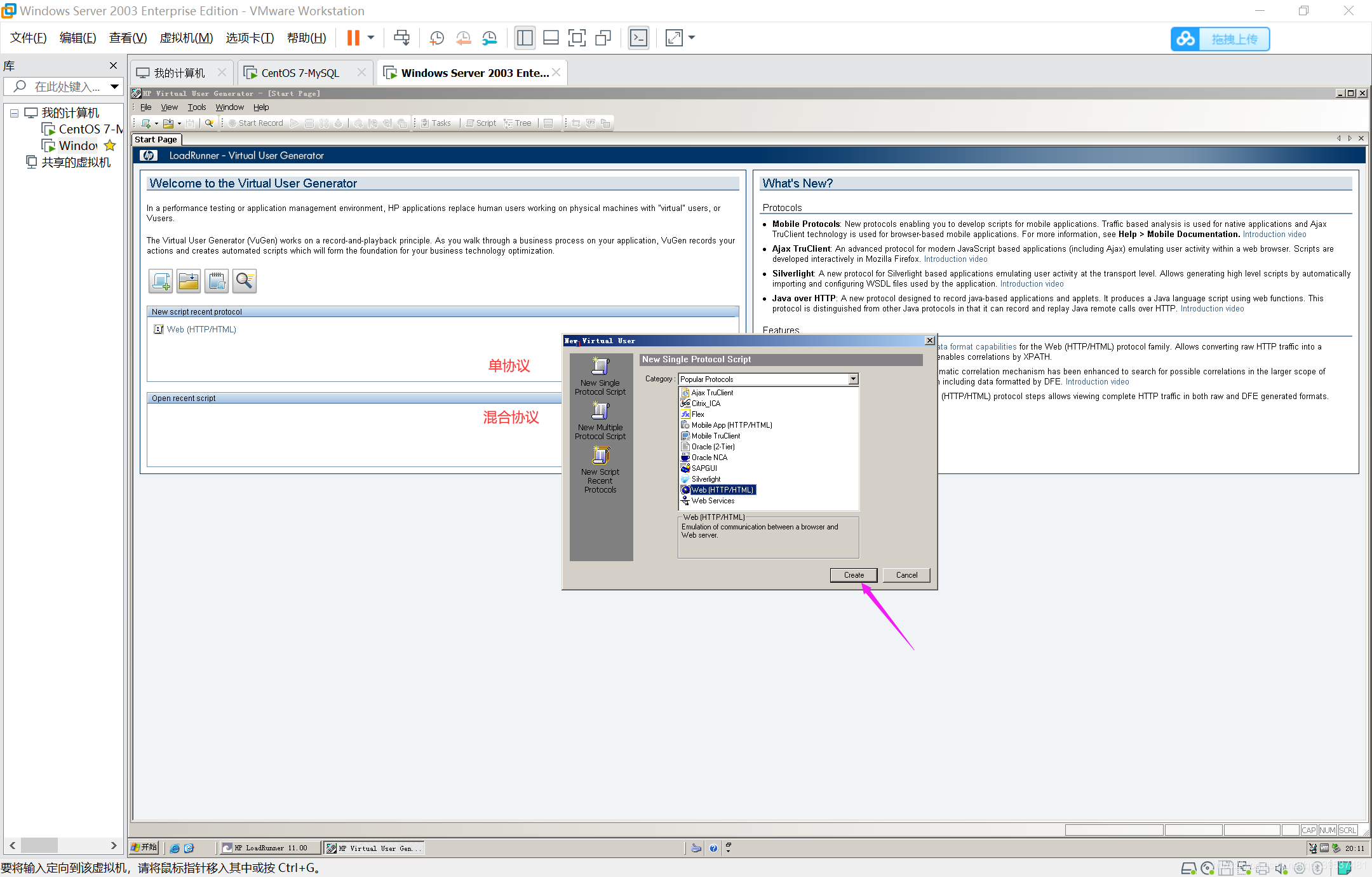
Task: Click the large magnifier icon on Start Page
Action: (x=245, y=281)
